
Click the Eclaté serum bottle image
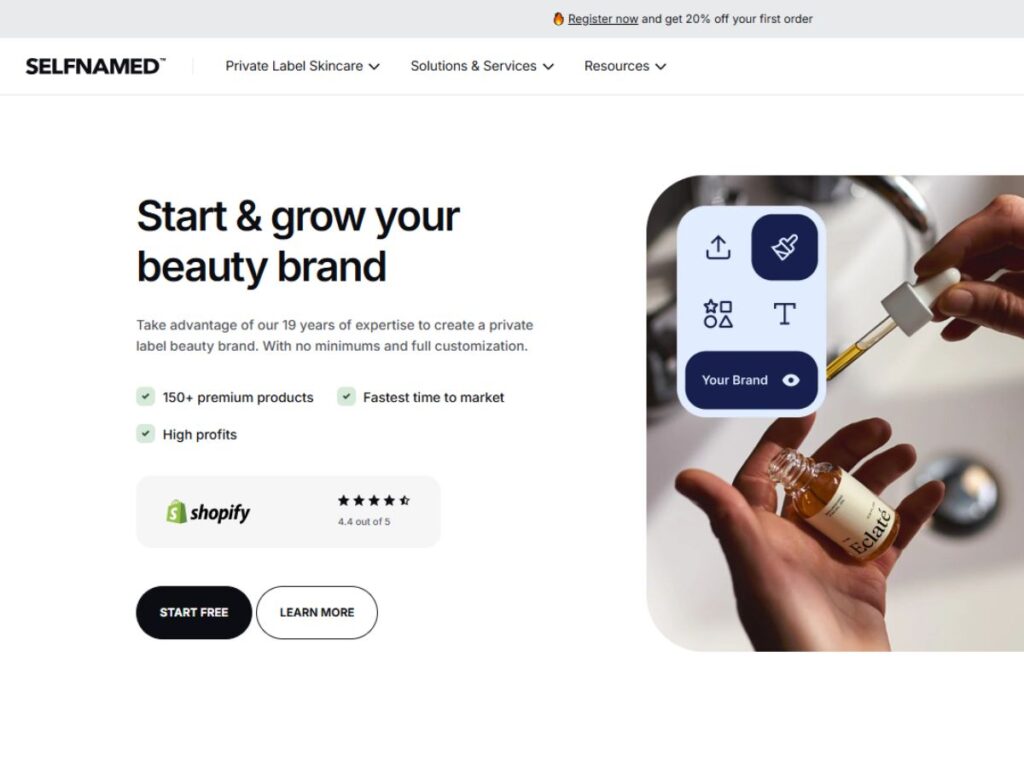click(x=835, y=505)
